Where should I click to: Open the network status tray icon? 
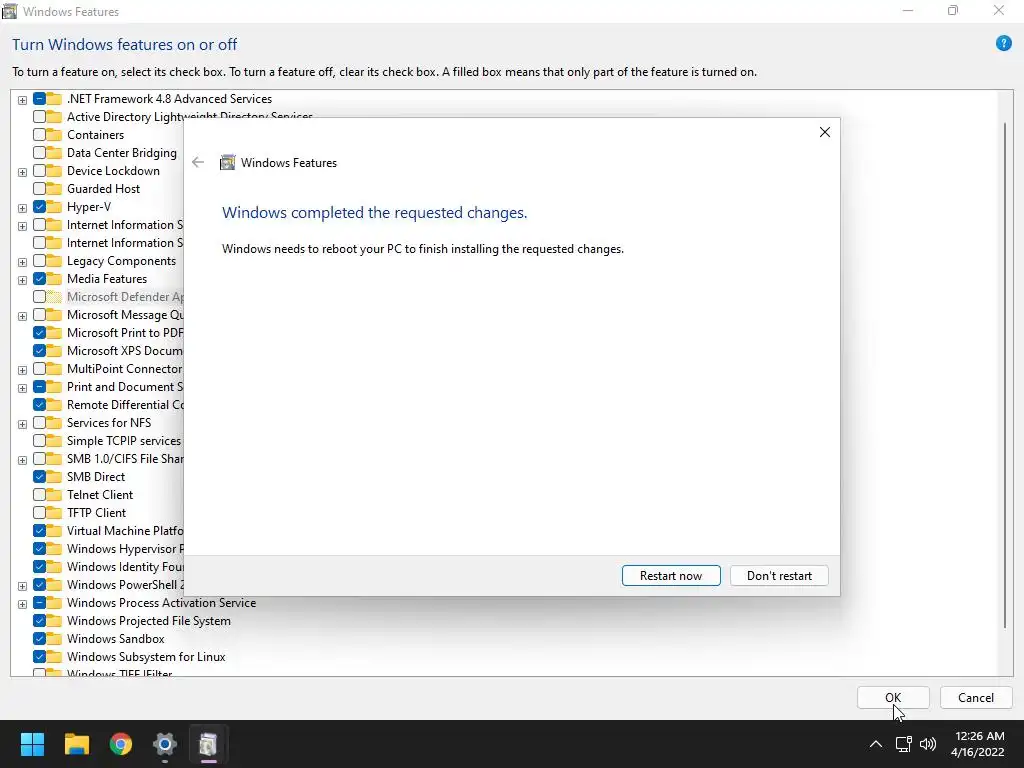pos(903,744)
